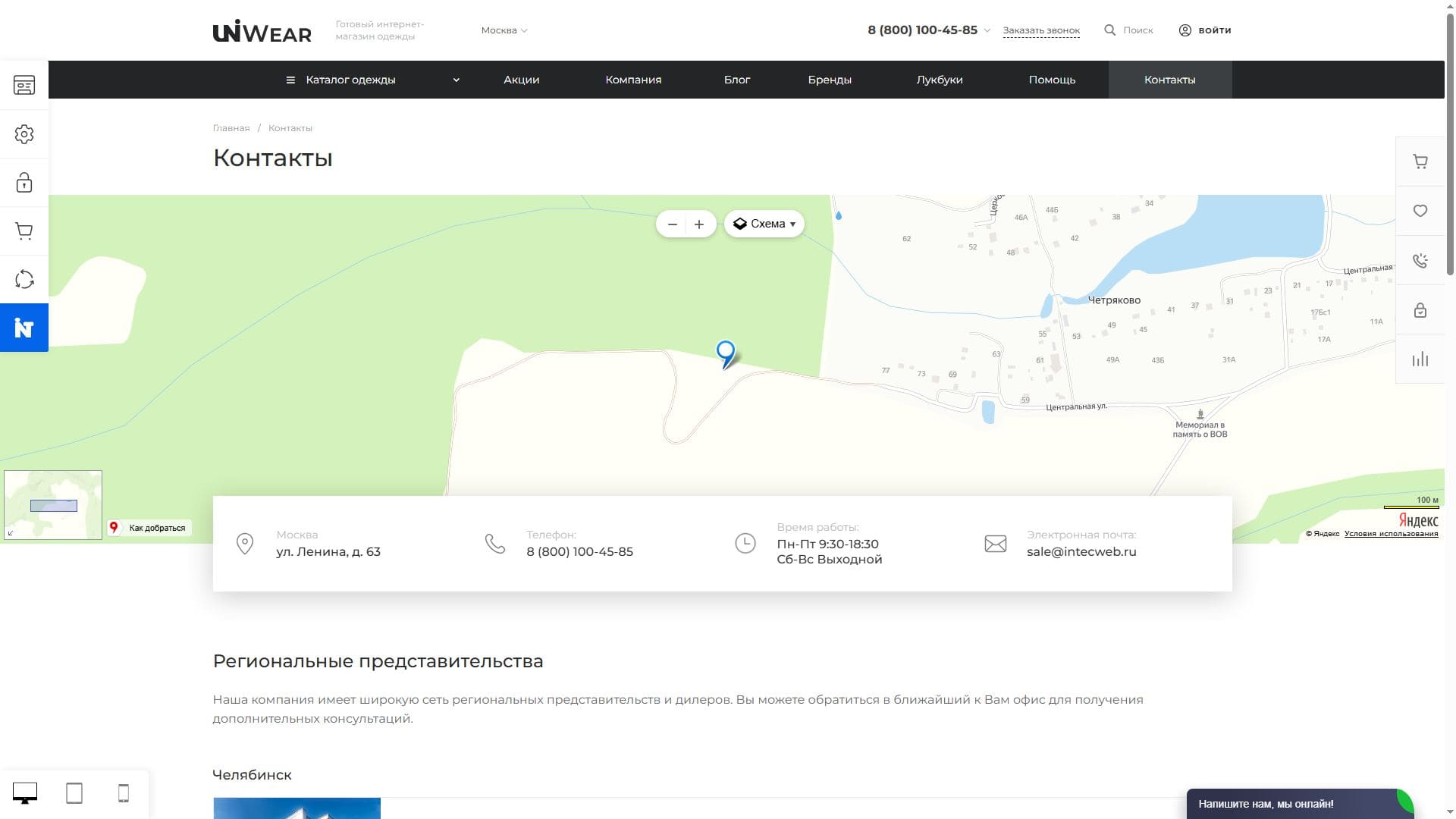
Task: Click the callback phone icon in right panel
Action: tap(1420, 261)
